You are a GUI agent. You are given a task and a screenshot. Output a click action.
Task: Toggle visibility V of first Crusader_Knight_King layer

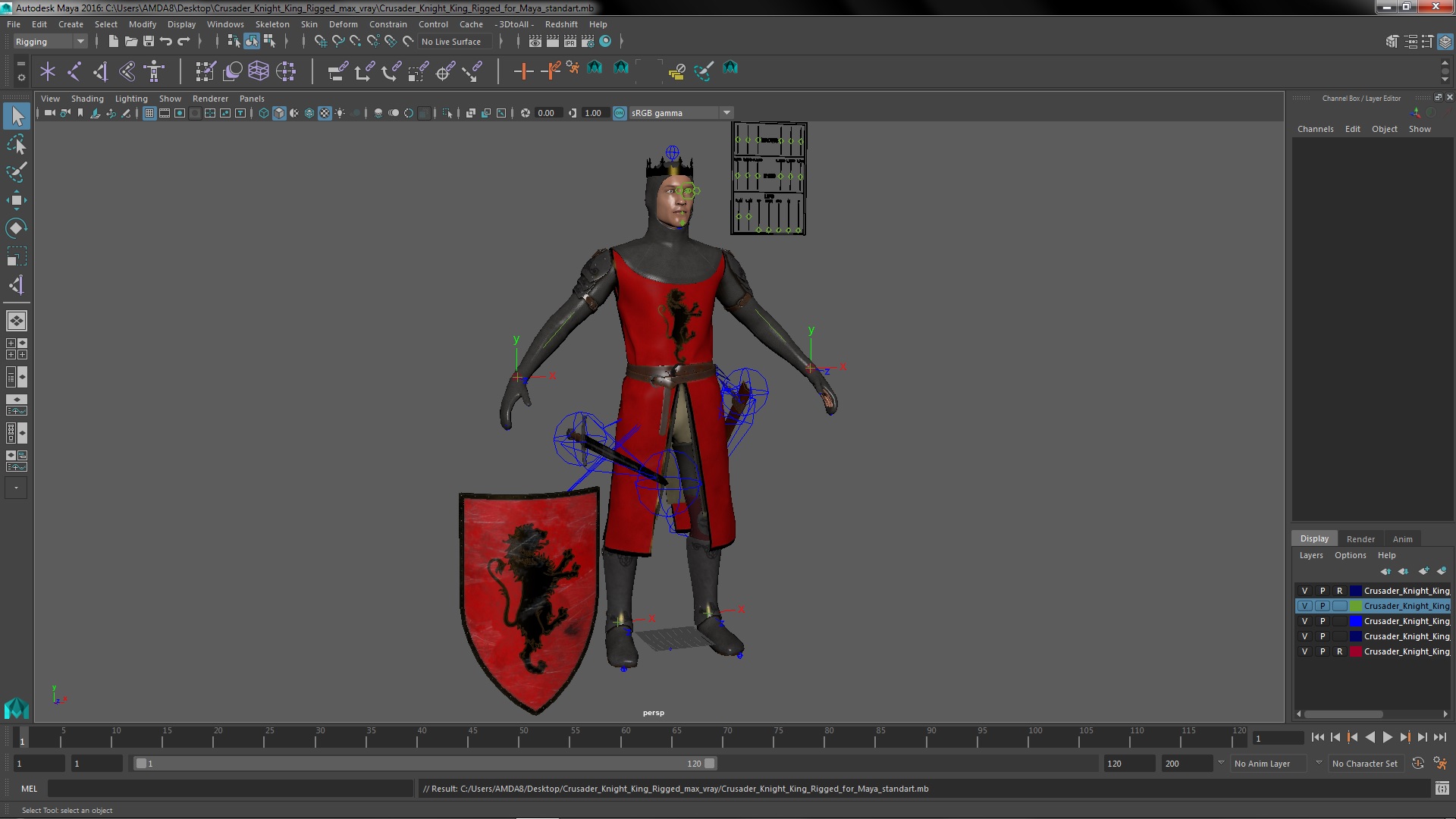[x=1304, y=591]
